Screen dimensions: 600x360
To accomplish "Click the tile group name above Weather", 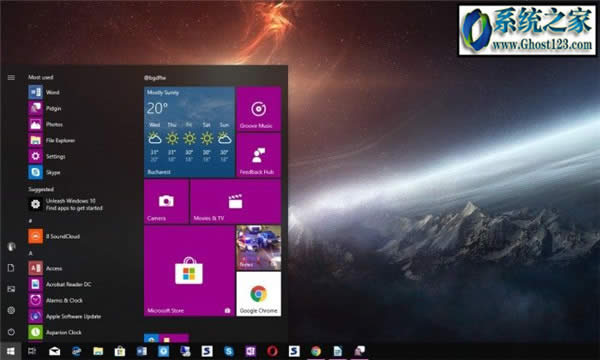I will coord(155,78).
